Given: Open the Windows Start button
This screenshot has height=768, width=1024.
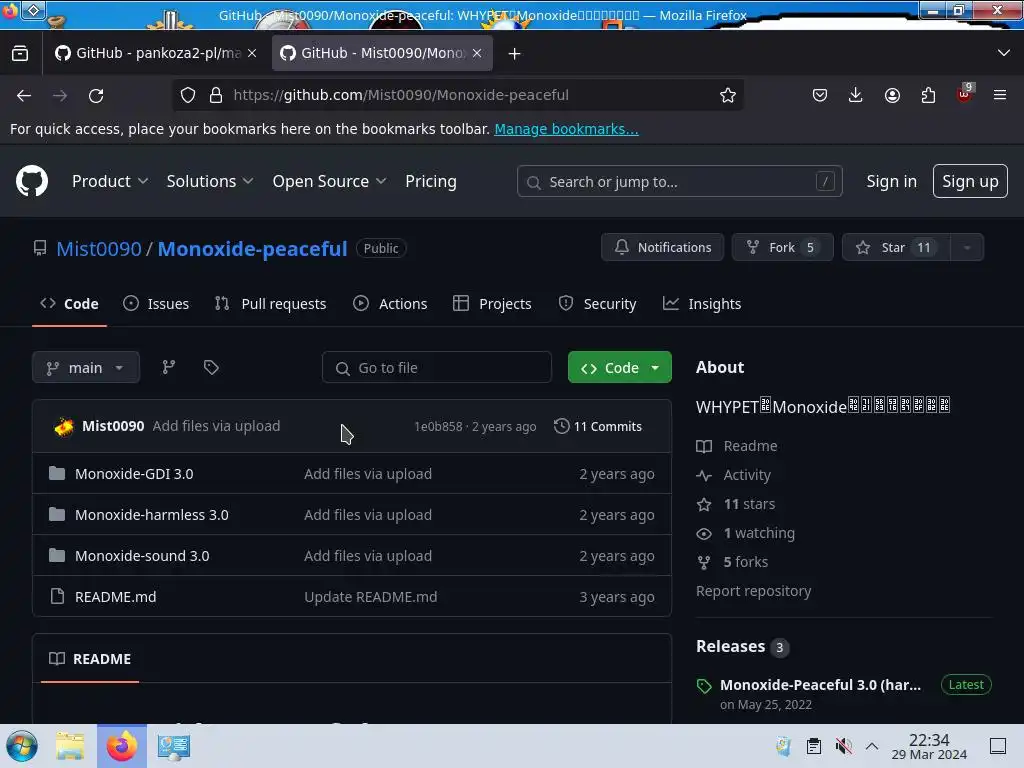Looking at the screenshot, I should [x=22, y=746].
